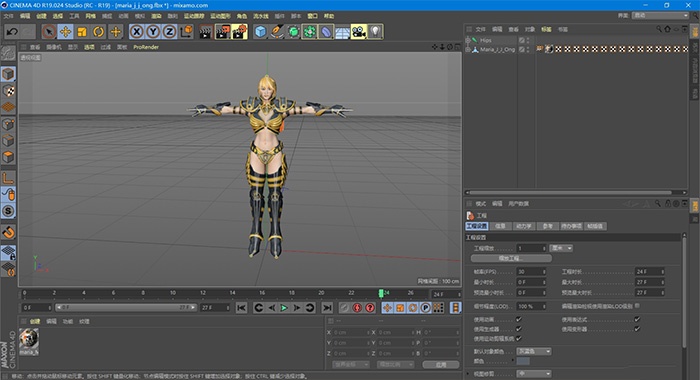The image size is (700, 380).
Task: Expand view clipping disclosure arrow
Action: pos(468,374)
